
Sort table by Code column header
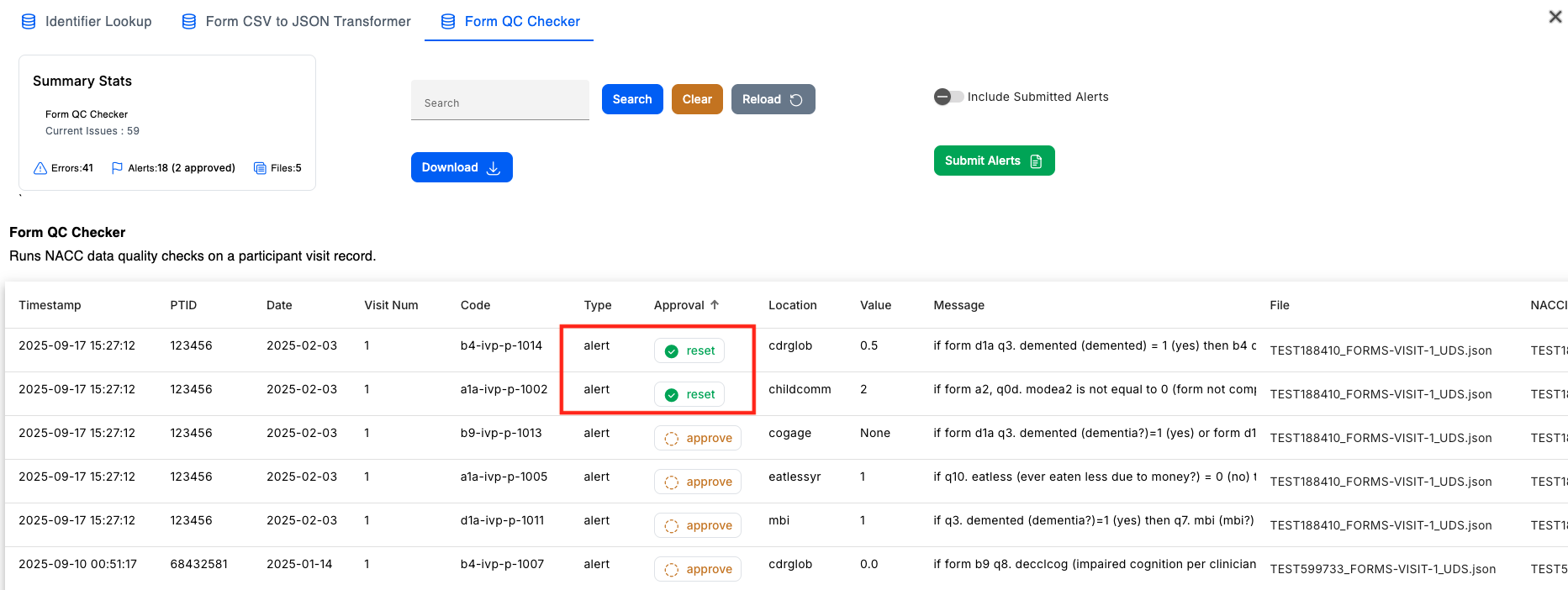475,305
